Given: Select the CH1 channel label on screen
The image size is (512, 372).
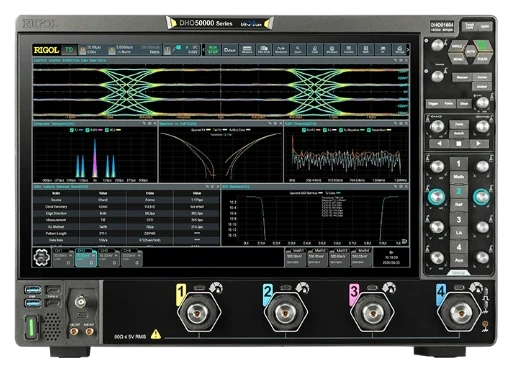Looking at the screenshot, I should pos(63,257).
